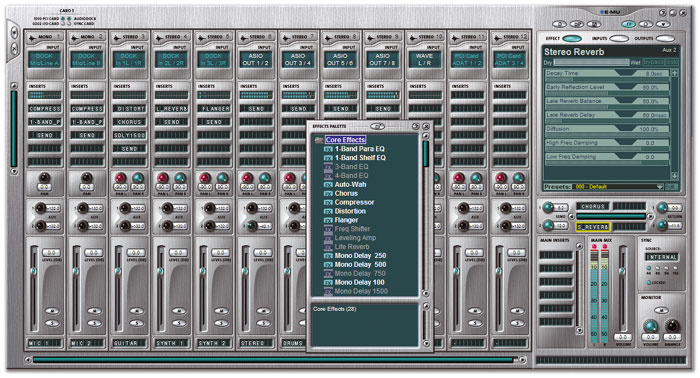Adjust the Main Mix volume fader

pyautogui.click(x=622, y=271)
